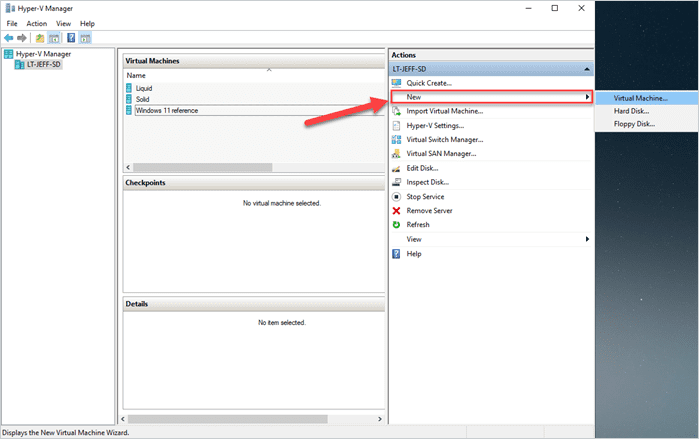
Task: Open the View menu in the menu bar
Action: pyautogui.click(x=63, y=24)
